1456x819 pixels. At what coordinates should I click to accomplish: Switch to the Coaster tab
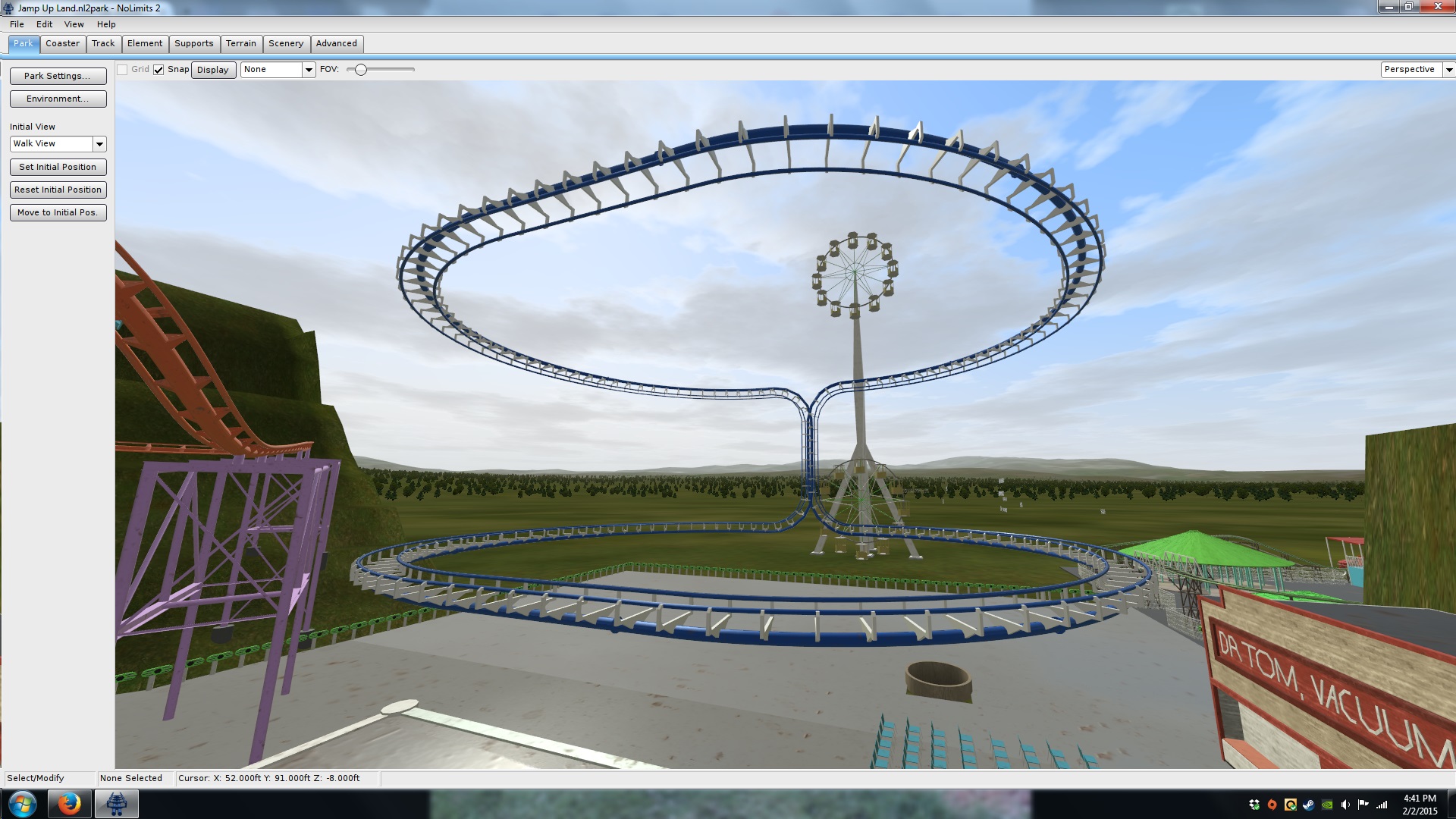coord(62,44)
